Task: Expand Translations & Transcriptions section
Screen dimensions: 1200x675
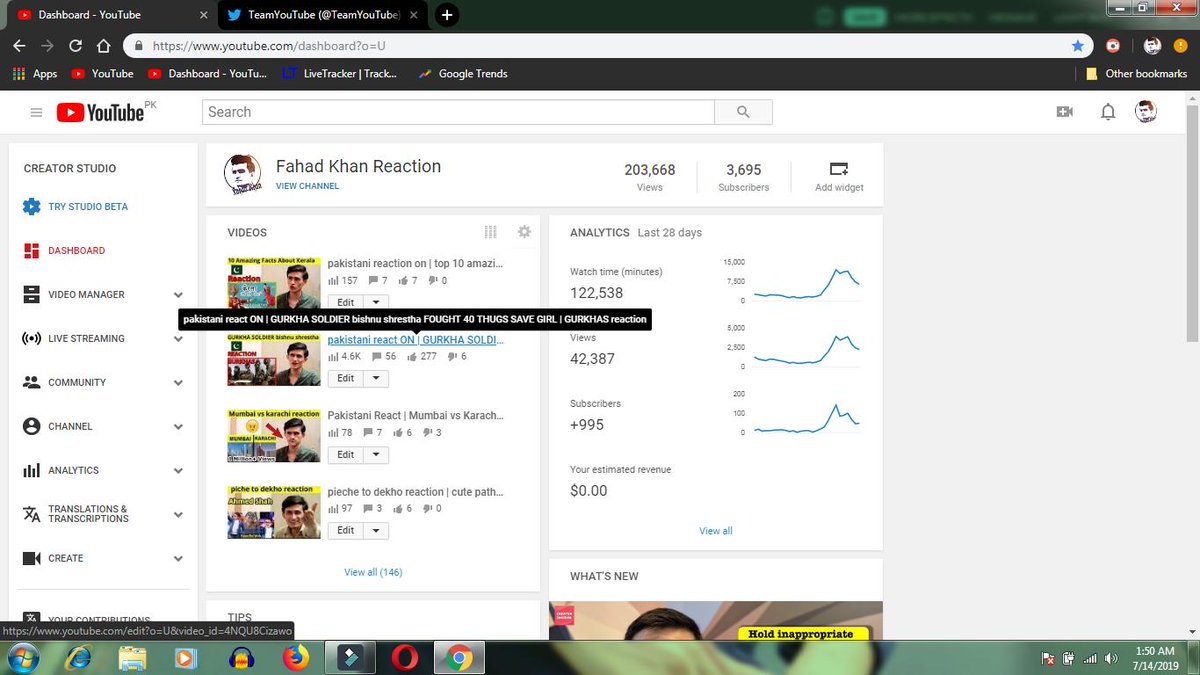Action: click(178, 515)
